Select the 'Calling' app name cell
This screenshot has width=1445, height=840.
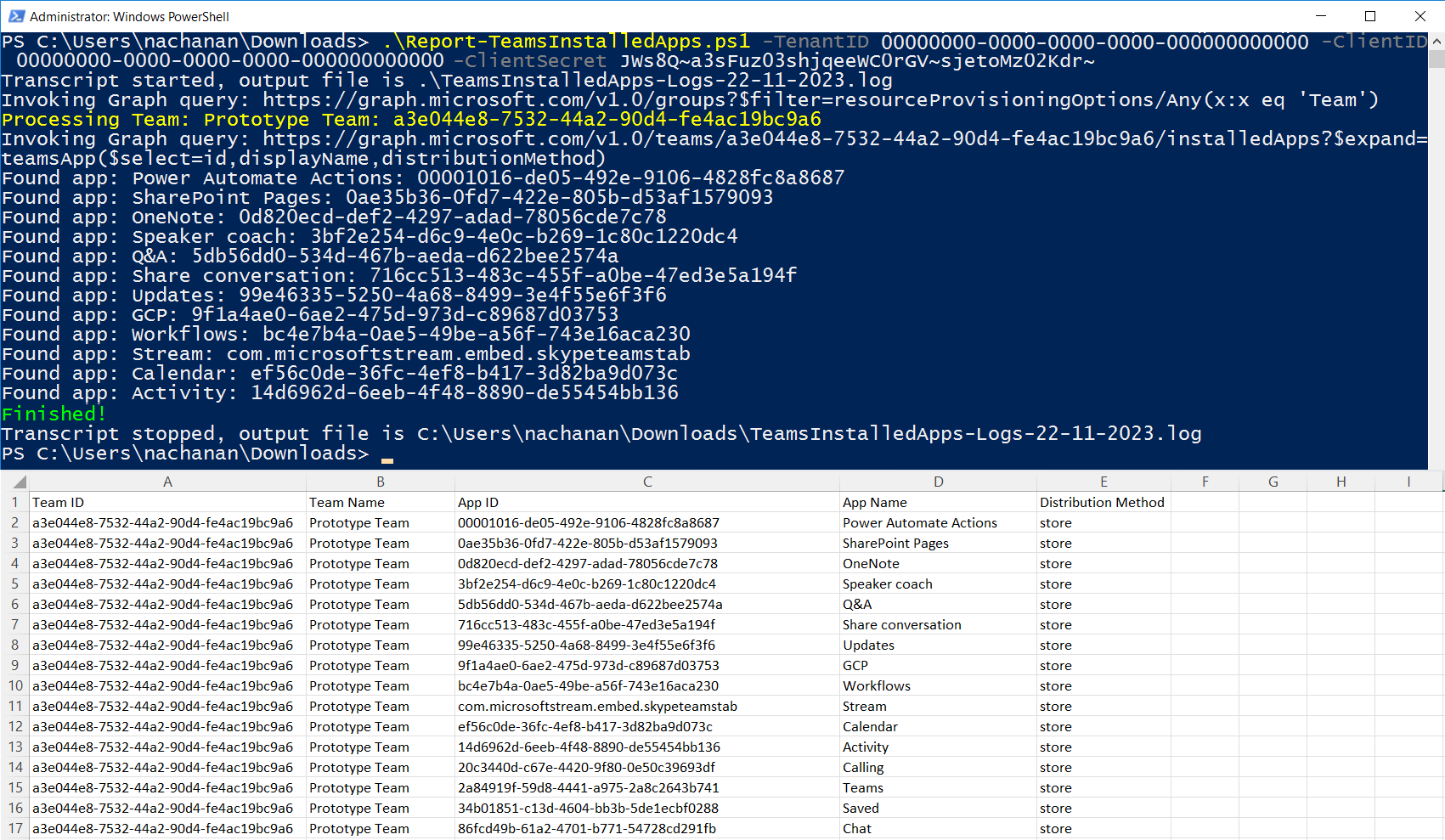pyautogui.click(x=938, y=767)
